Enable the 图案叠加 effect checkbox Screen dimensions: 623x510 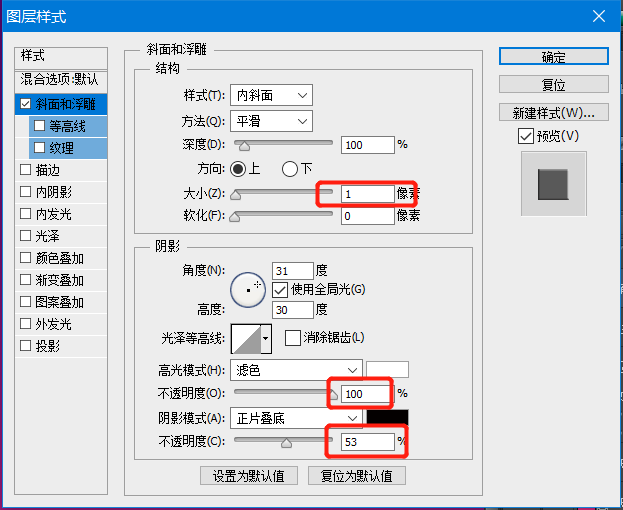tap(25, 302)
